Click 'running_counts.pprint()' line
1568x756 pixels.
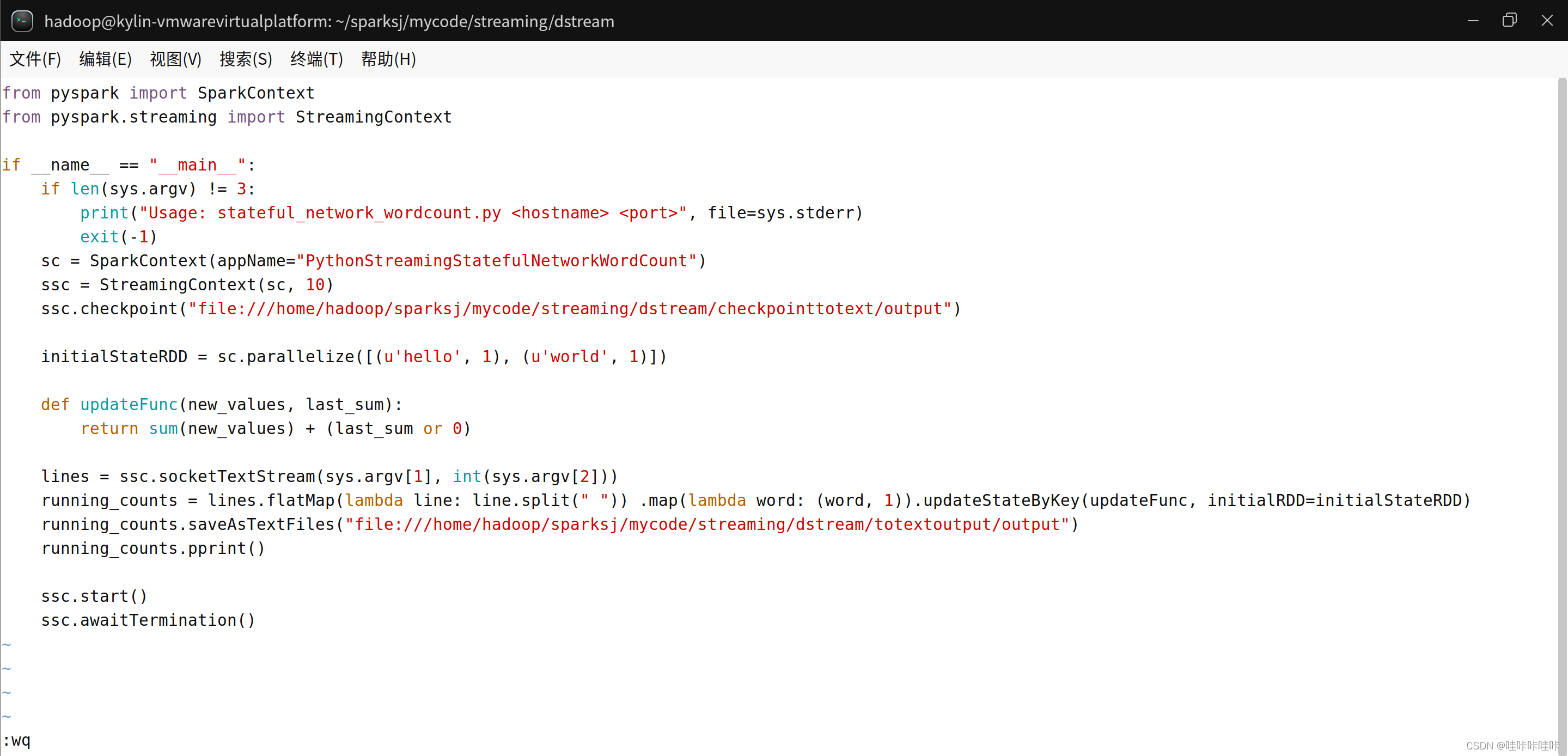pyautogui.click(x=153, y=548)
